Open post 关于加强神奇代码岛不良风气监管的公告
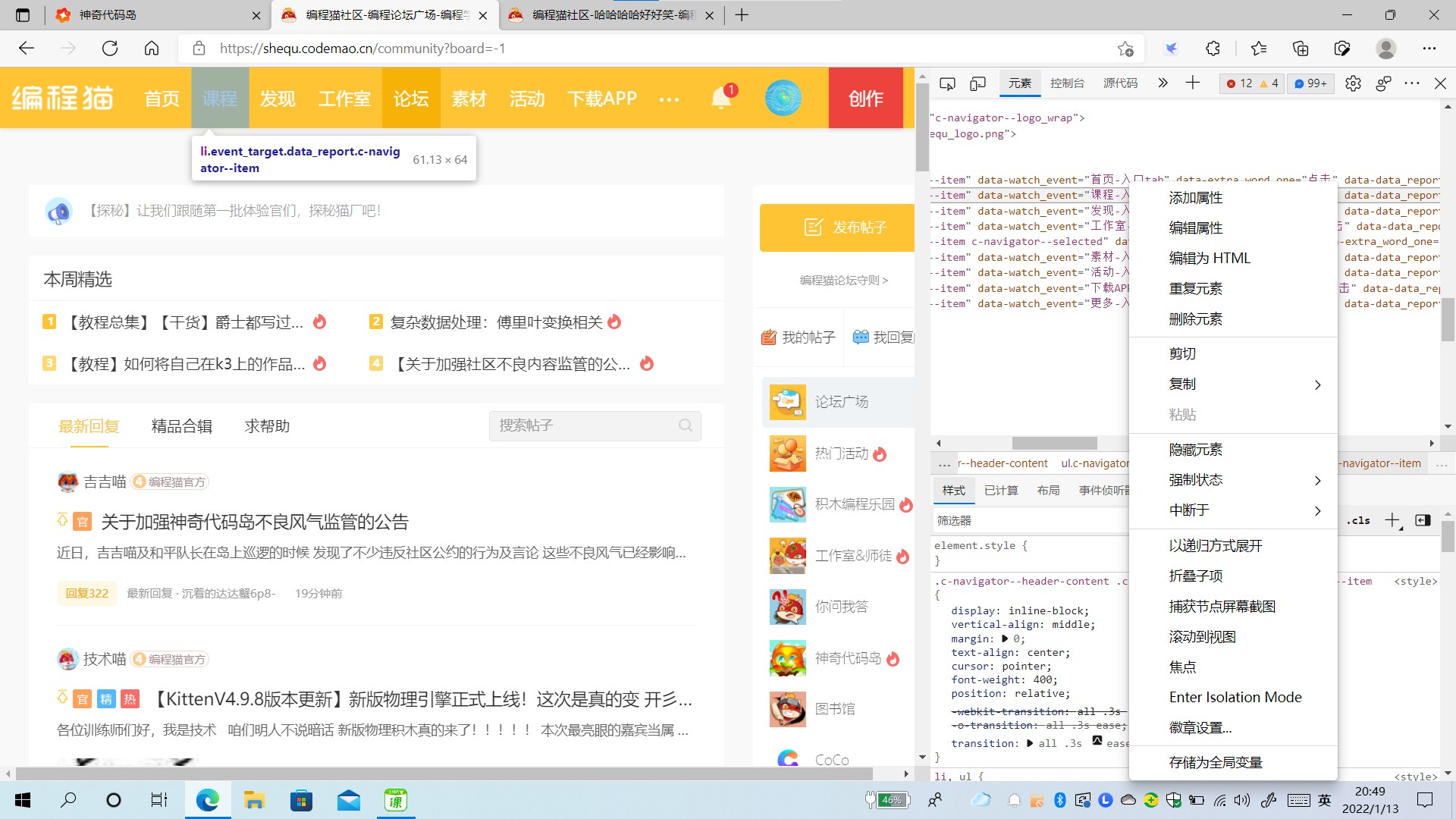 [255, 522]
